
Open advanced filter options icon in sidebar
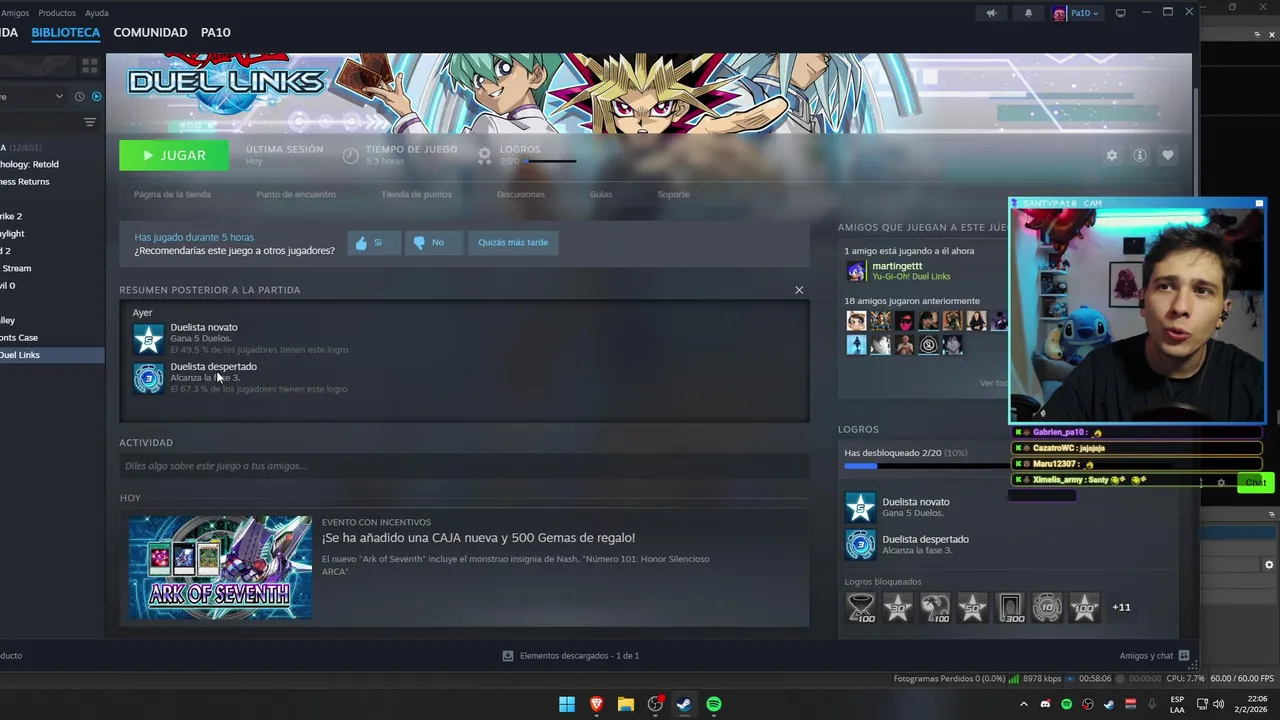[x=90, y=122]
